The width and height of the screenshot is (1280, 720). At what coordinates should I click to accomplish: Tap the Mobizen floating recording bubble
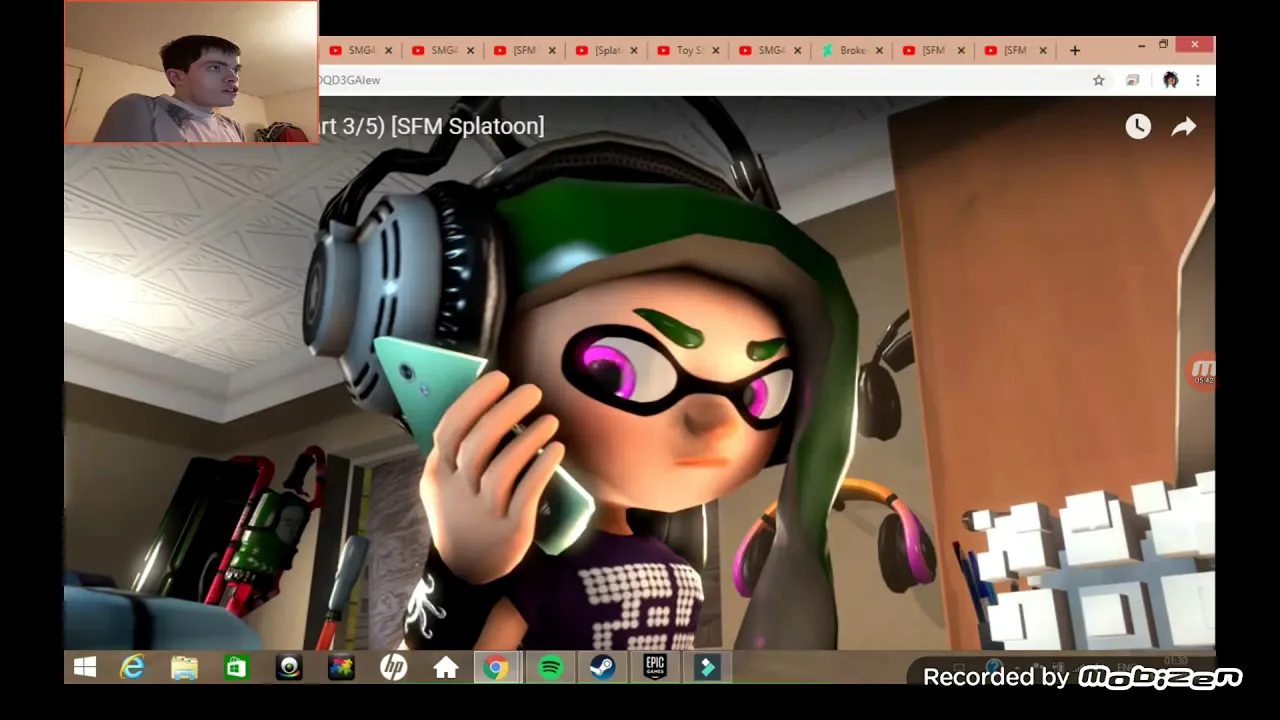[x=1202, y=371]
